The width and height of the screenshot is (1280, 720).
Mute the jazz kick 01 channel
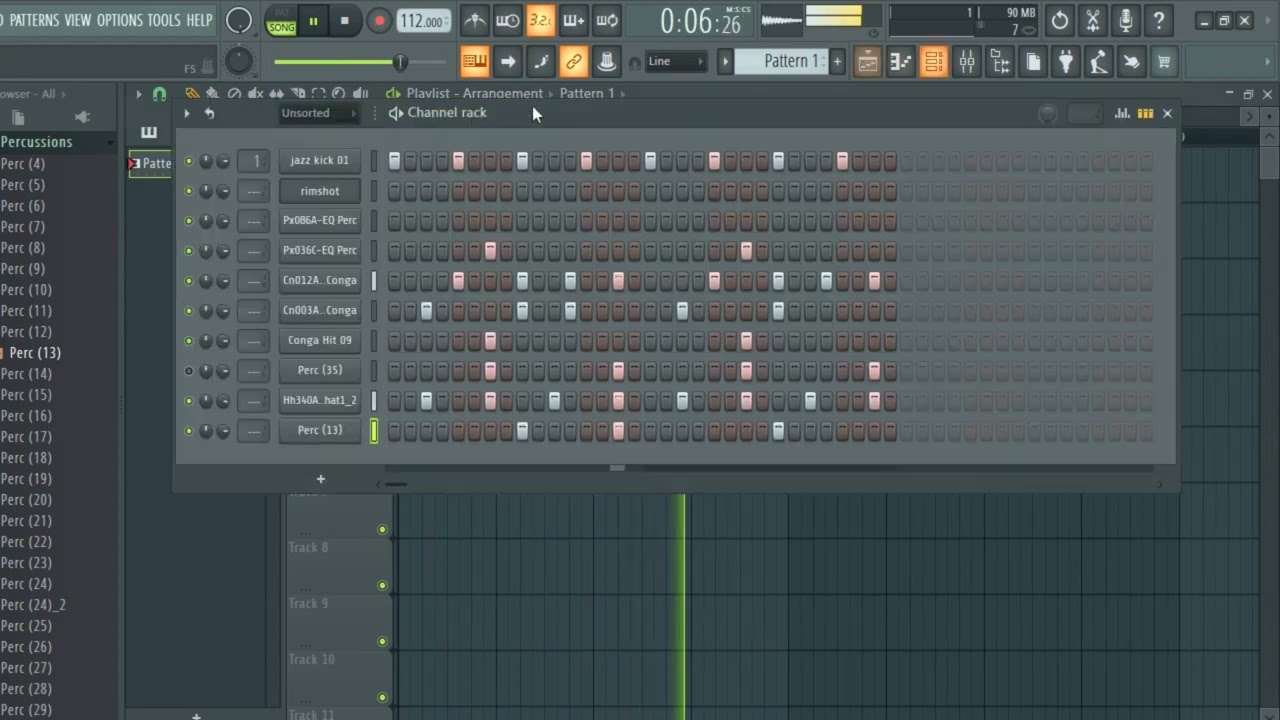188,161
